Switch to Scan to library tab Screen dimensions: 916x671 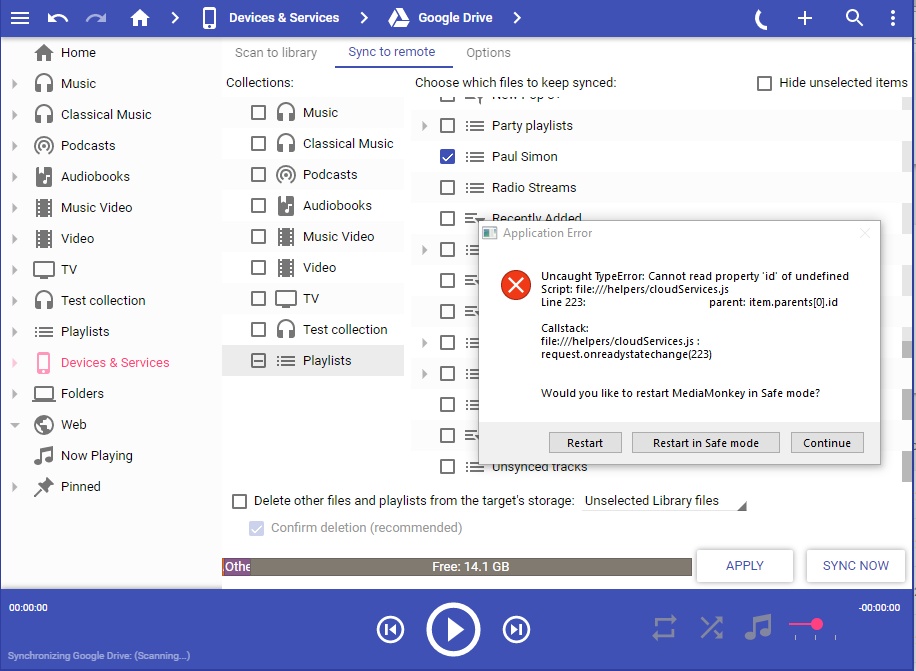pyautogui.click(x=276, y=53)
